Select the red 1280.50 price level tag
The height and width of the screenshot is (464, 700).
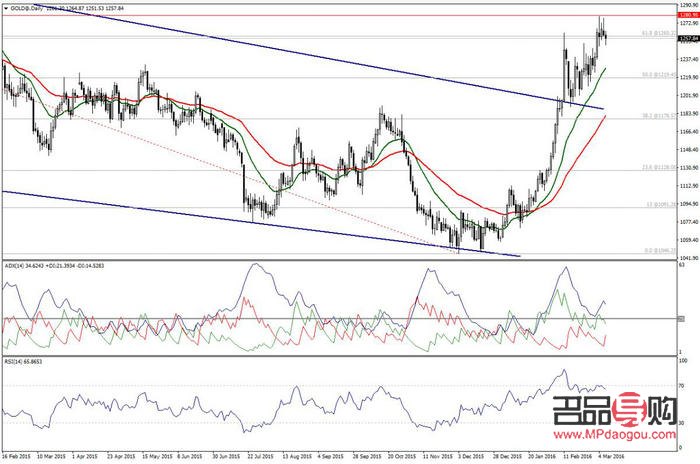pyautogui.click(x=687, y=15)
